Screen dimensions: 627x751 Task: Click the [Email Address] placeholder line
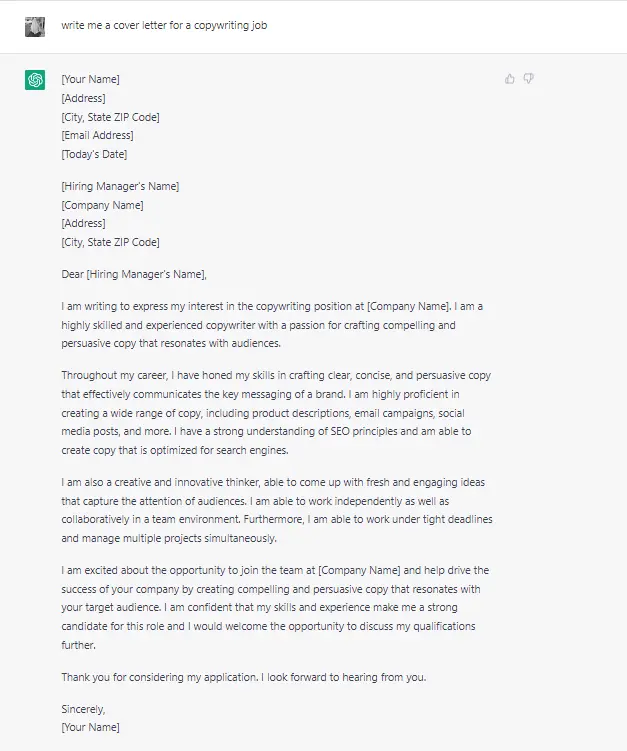click(x=97, y=135)
